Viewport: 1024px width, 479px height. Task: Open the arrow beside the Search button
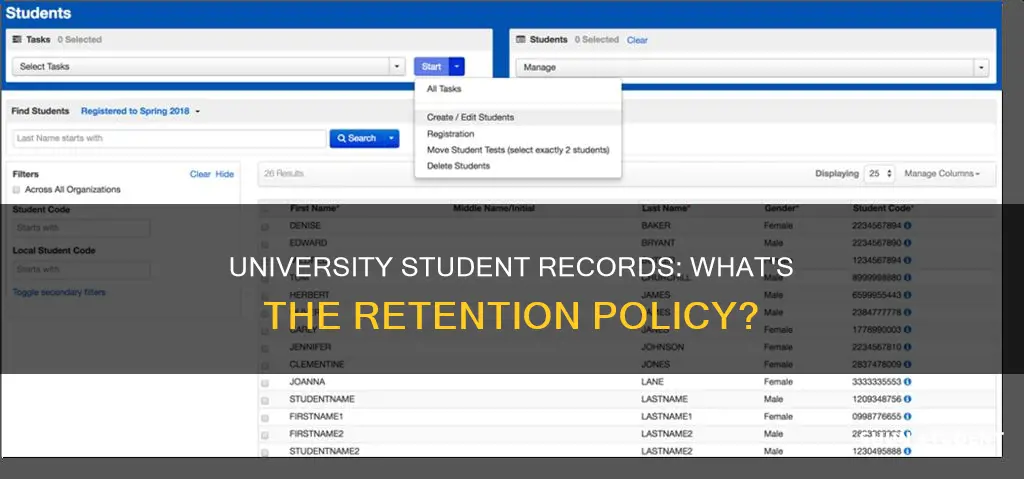coord(391,139)
